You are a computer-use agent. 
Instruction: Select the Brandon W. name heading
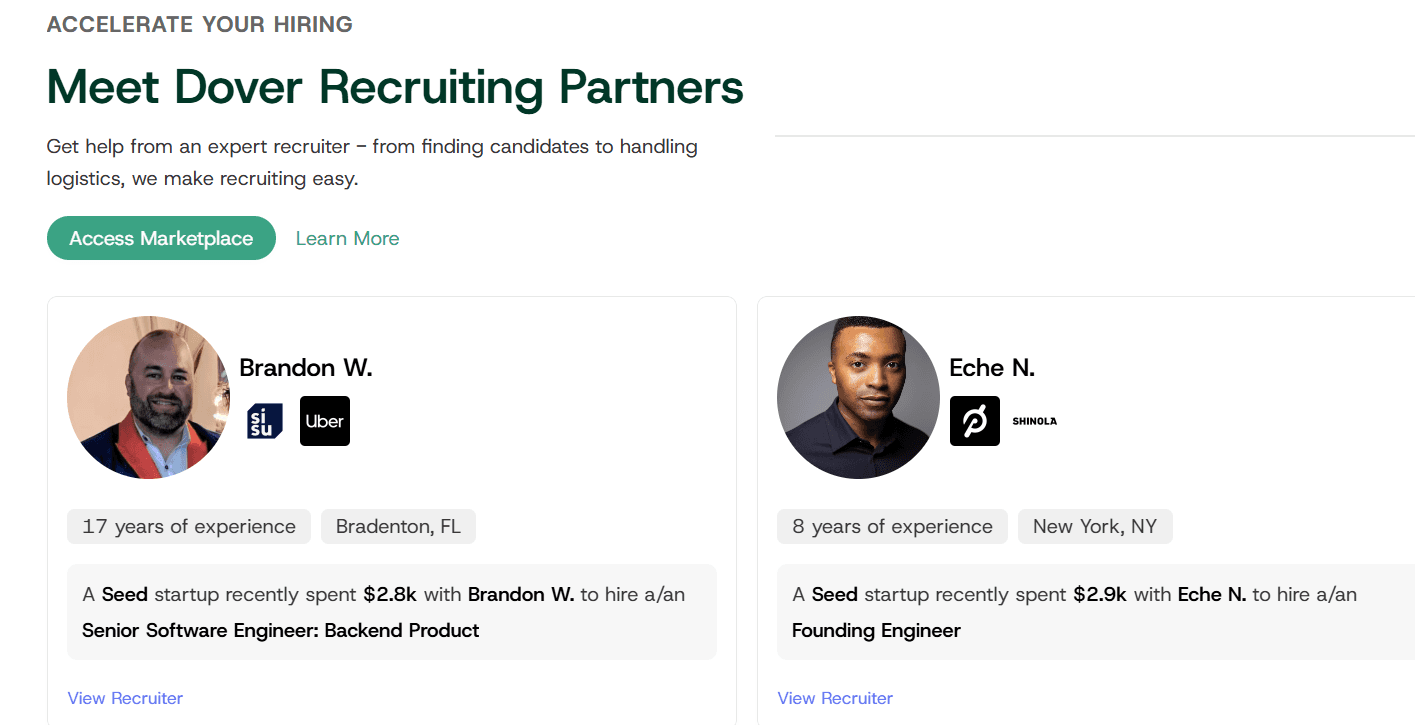click(x=306, y=368)
